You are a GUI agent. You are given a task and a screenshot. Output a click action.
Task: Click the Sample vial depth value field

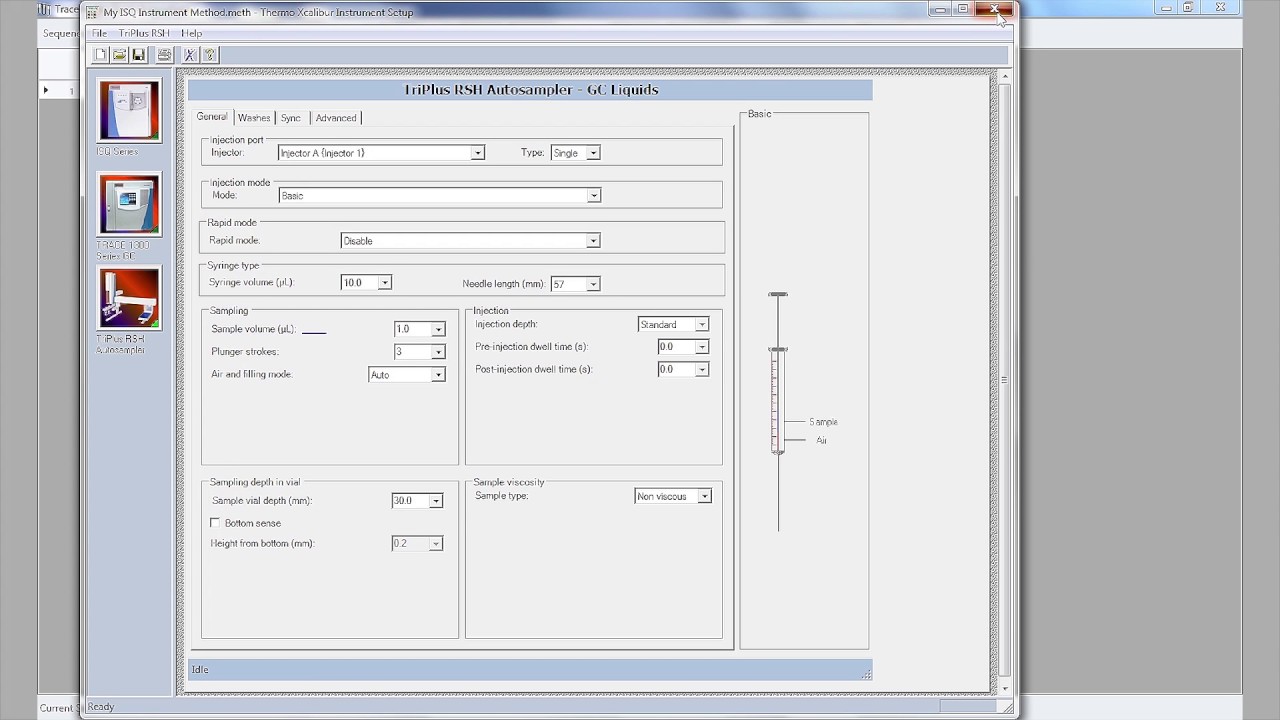click(x=411, y=501)
